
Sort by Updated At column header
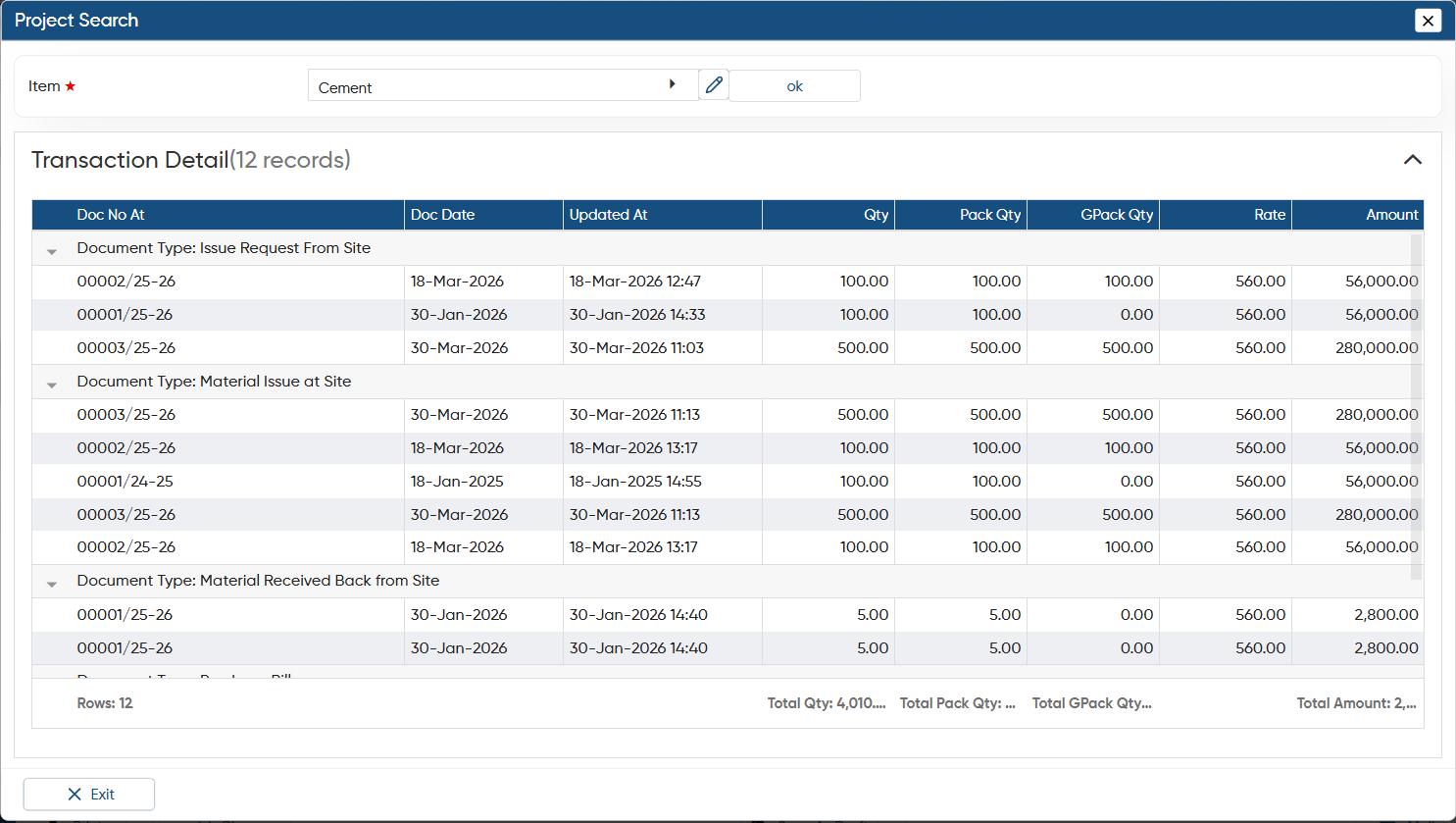[x=663, y=215]
